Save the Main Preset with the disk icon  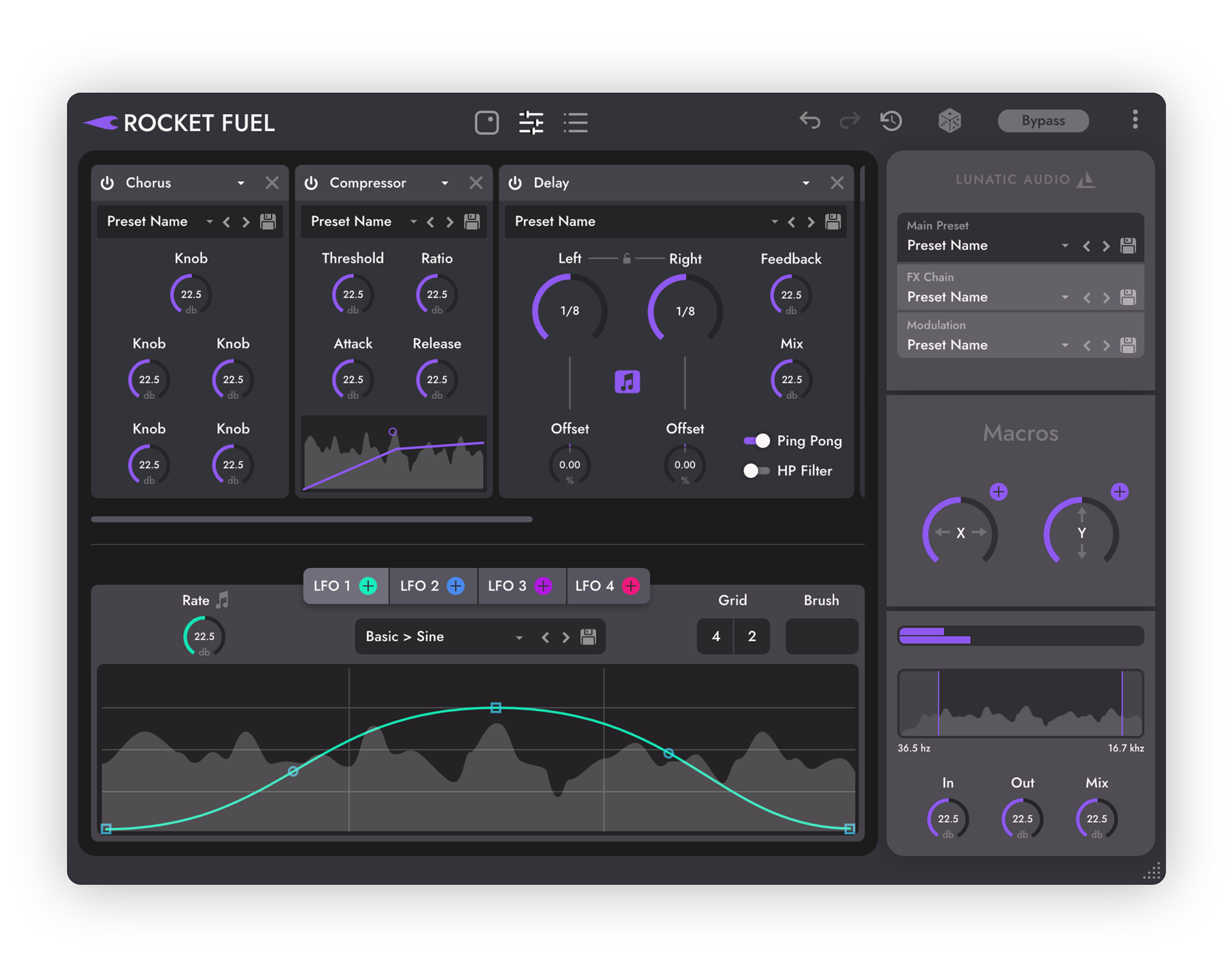1127,246
